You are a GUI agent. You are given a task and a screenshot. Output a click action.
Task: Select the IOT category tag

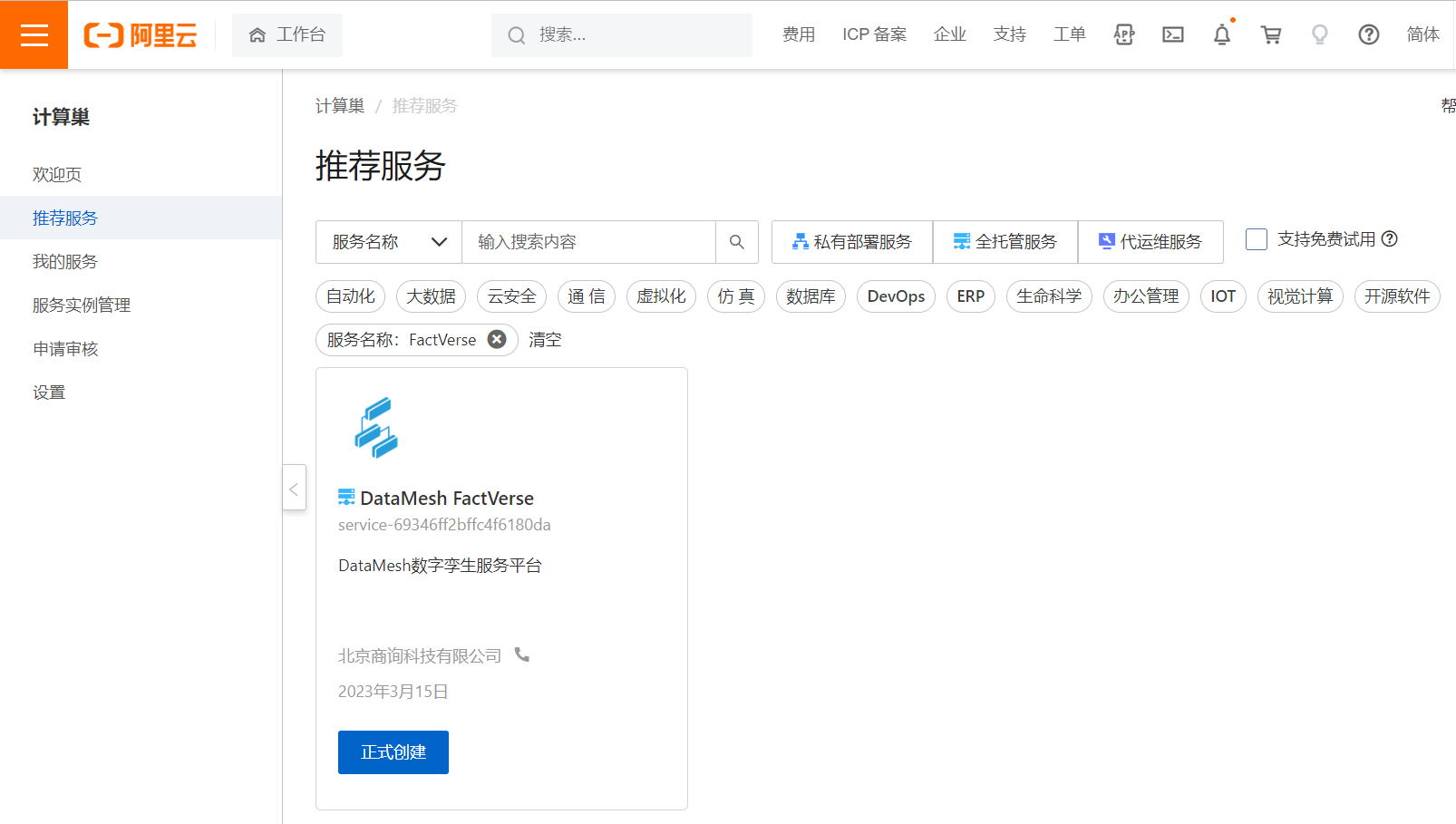pyautogui.click(x=1223, y=296)
